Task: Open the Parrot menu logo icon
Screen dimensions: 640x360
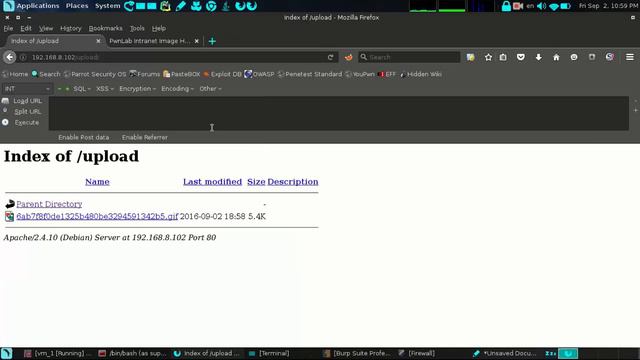Action: click(x=8, y=6)
